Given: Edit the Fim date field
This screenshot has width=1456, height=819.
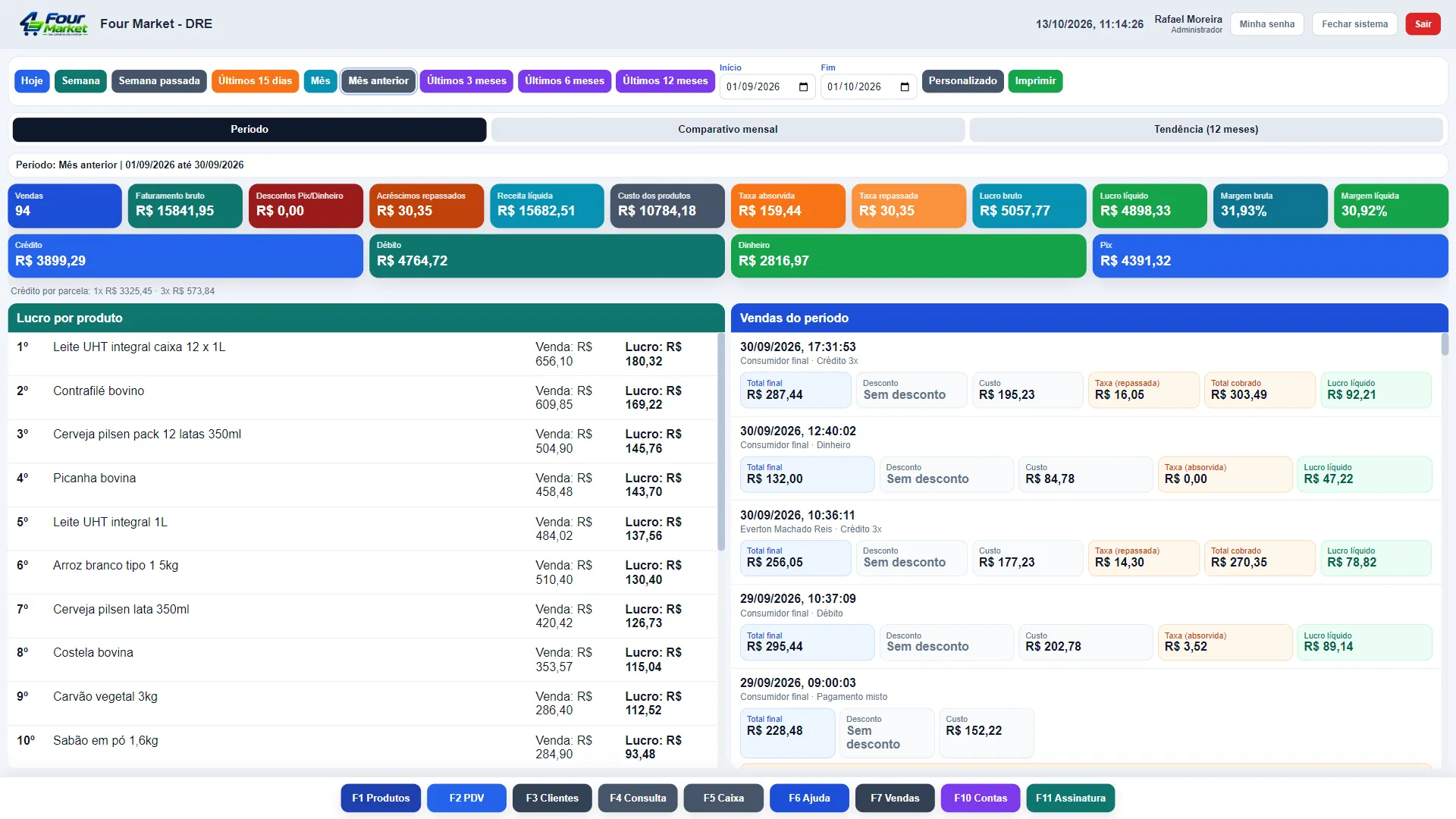Looking at the screenshot, I should [868, 87].
